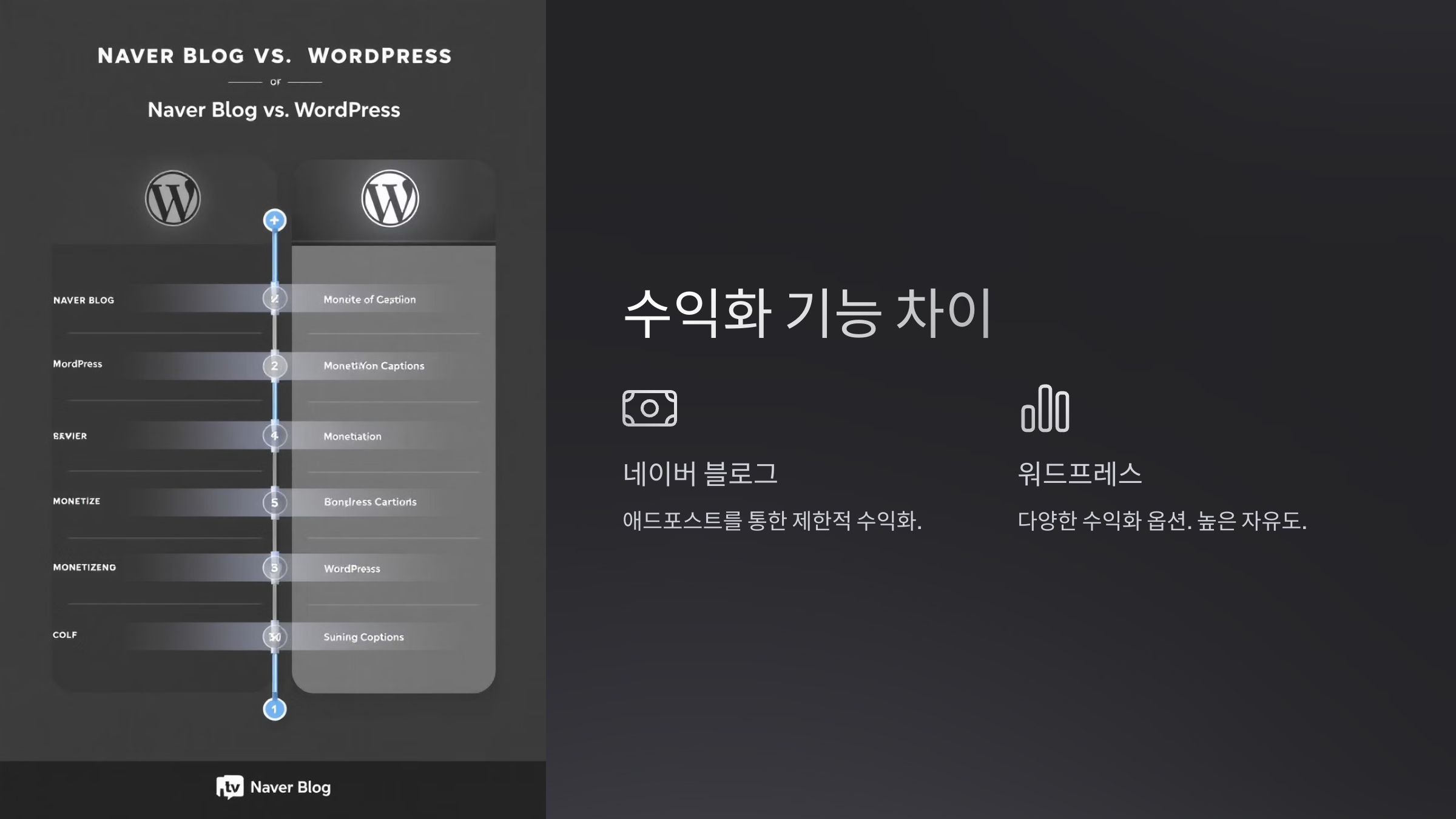Viewport: 1456px width, 819px height.
Task: Click the MONETIZE row label
Action: pos(76,501)
